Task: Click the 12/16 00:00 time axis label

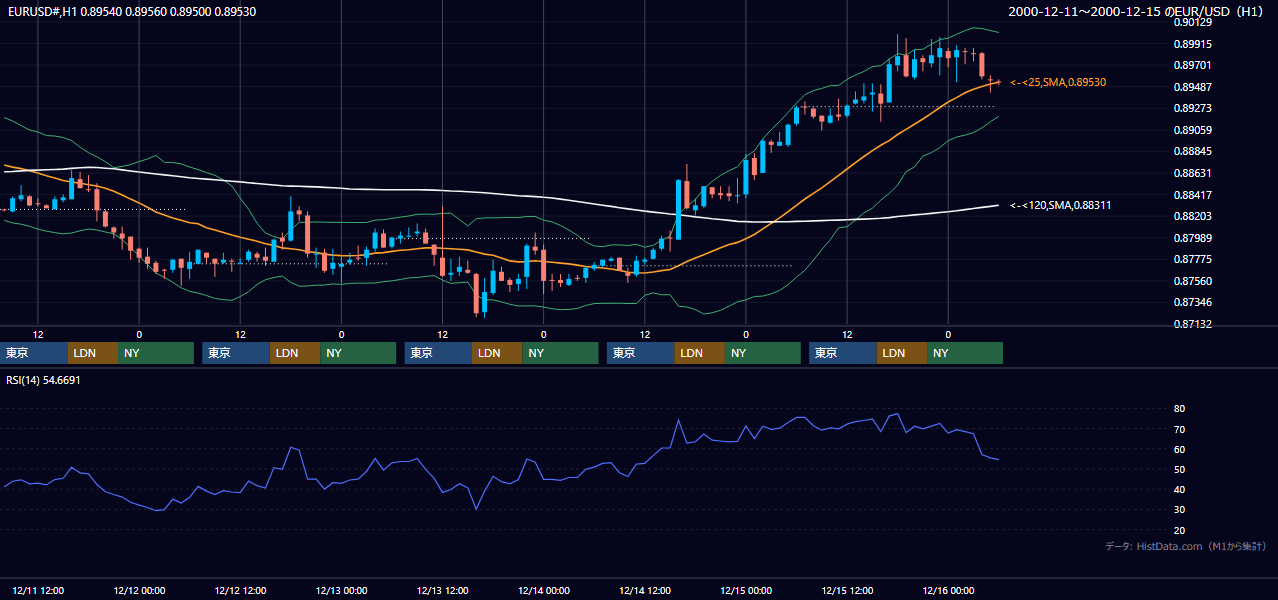Action: (947, 590)
